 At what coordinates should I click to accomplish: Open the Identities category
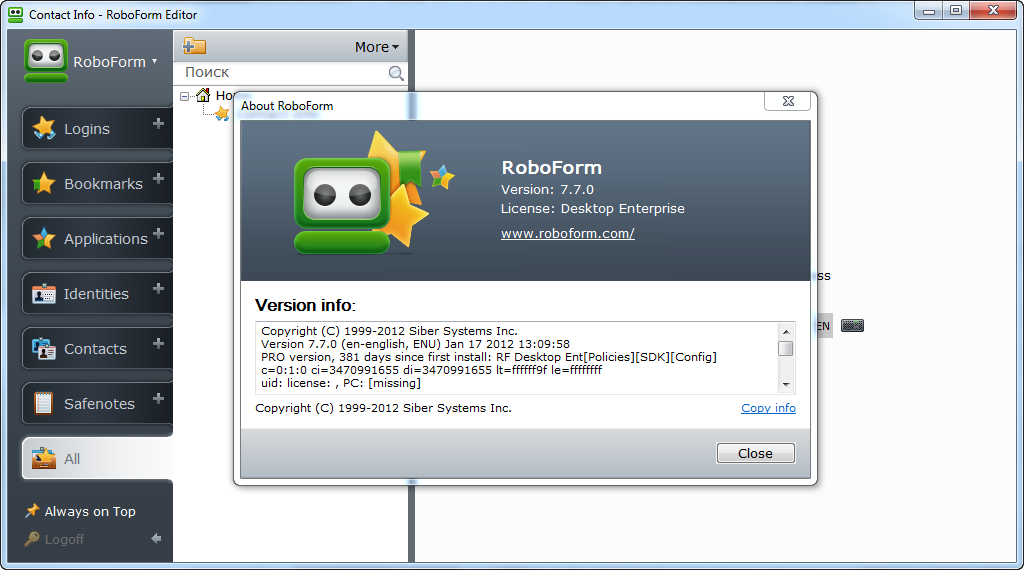(97, 294)
